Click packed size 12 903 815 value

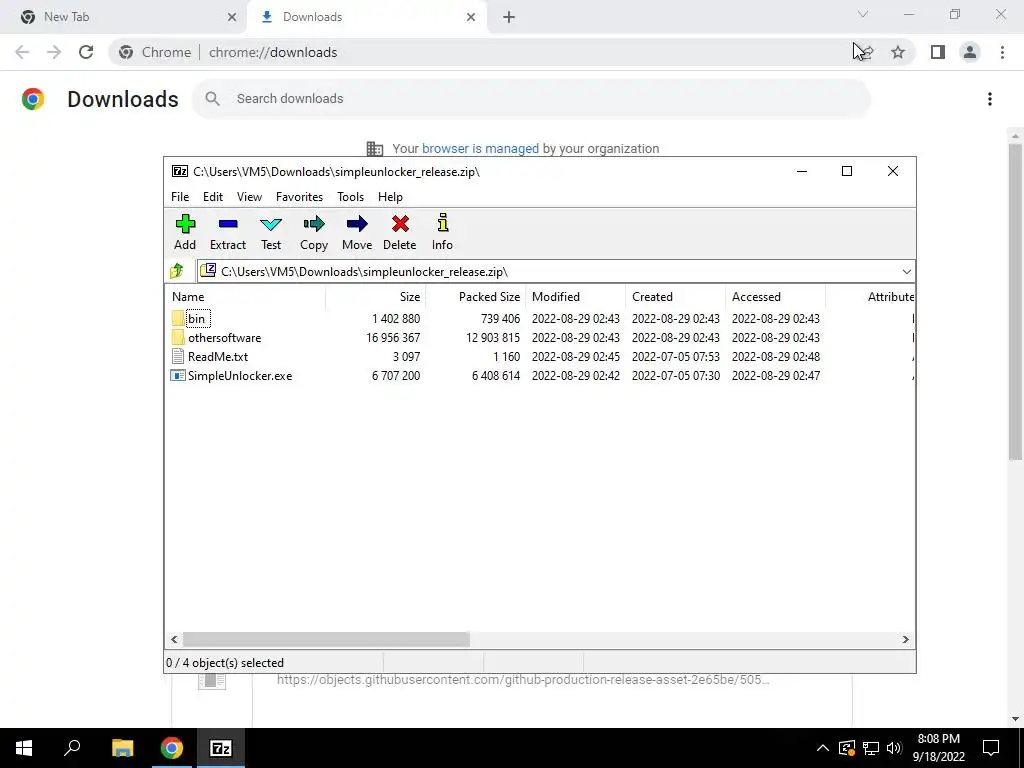(493, 338)
